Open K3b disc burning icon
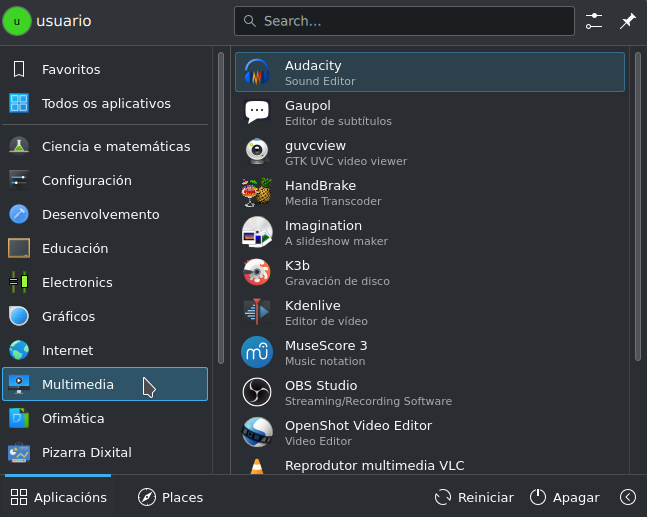 258,272
